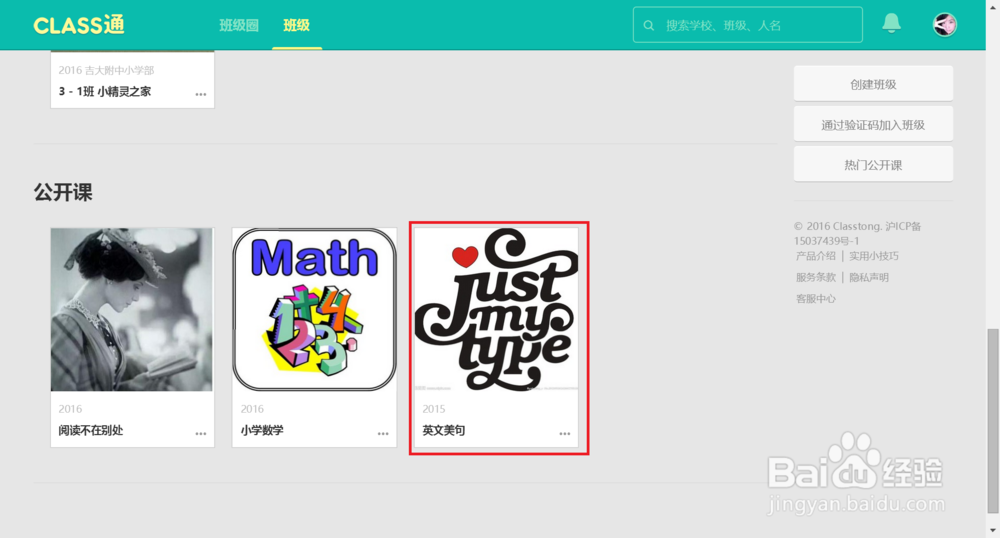Focus the 搜索学校、班级、人名 search field
Viewport: 1000px width, 538px height.
point(747,25)
